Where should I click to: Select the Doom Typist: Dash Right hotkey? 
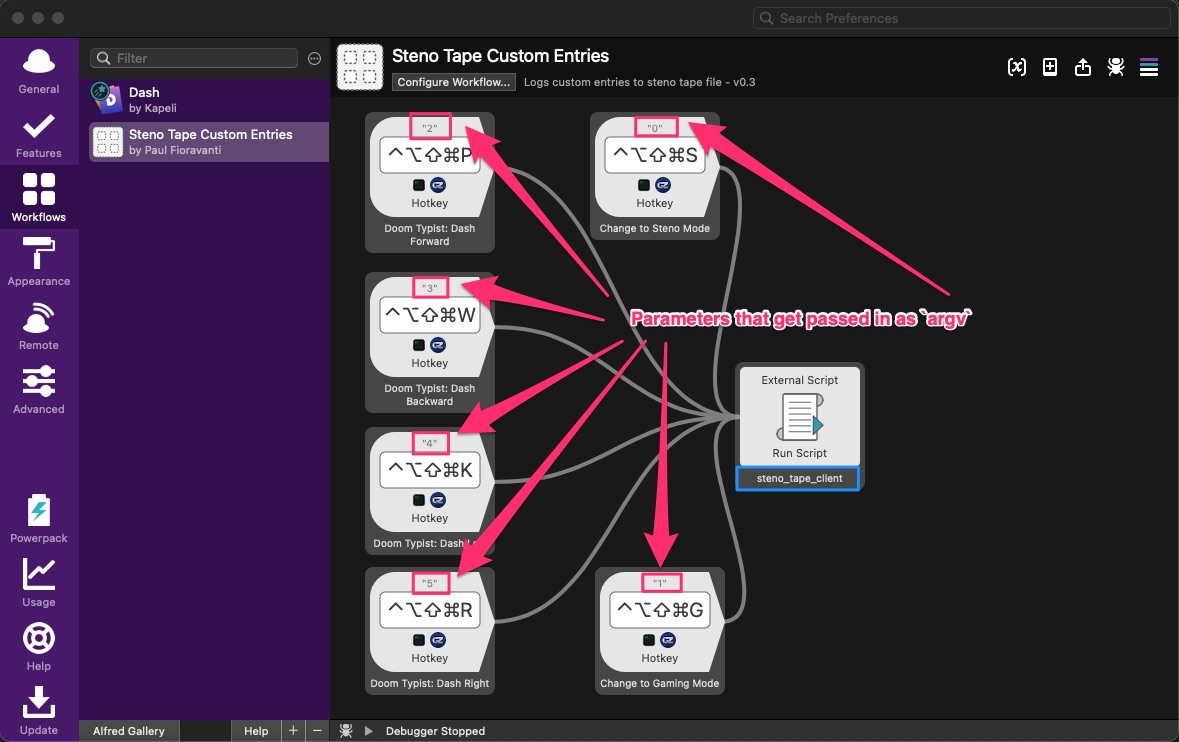[429, 631]
